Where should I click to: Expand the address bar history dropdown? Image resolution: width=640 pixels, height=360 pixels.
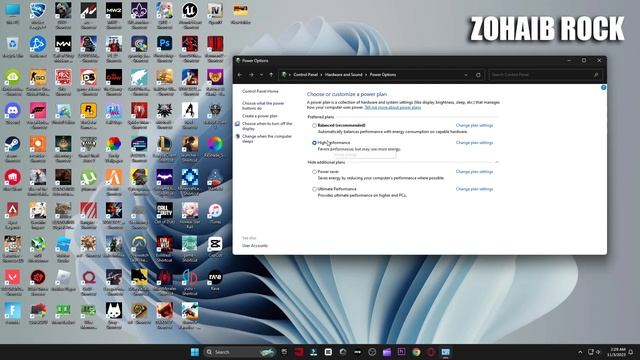click(466, 75)
